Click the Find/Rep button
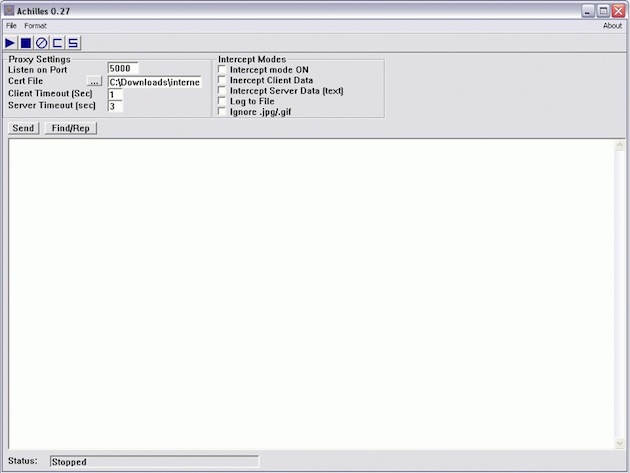630x473 pixels. 70,128
